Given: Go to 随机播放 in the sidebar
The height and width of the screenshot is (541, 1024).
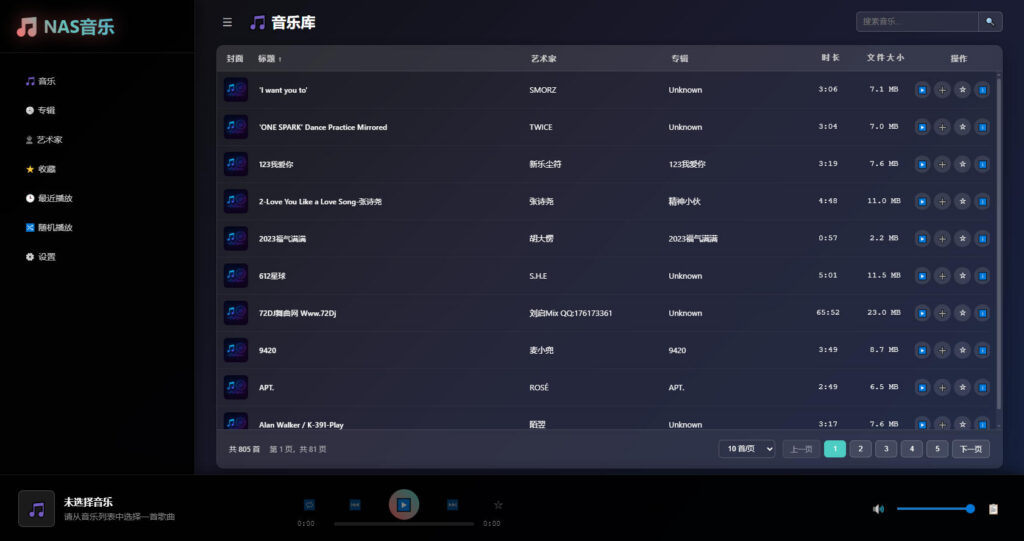Looking at the screenshot, I should (55, 227).
